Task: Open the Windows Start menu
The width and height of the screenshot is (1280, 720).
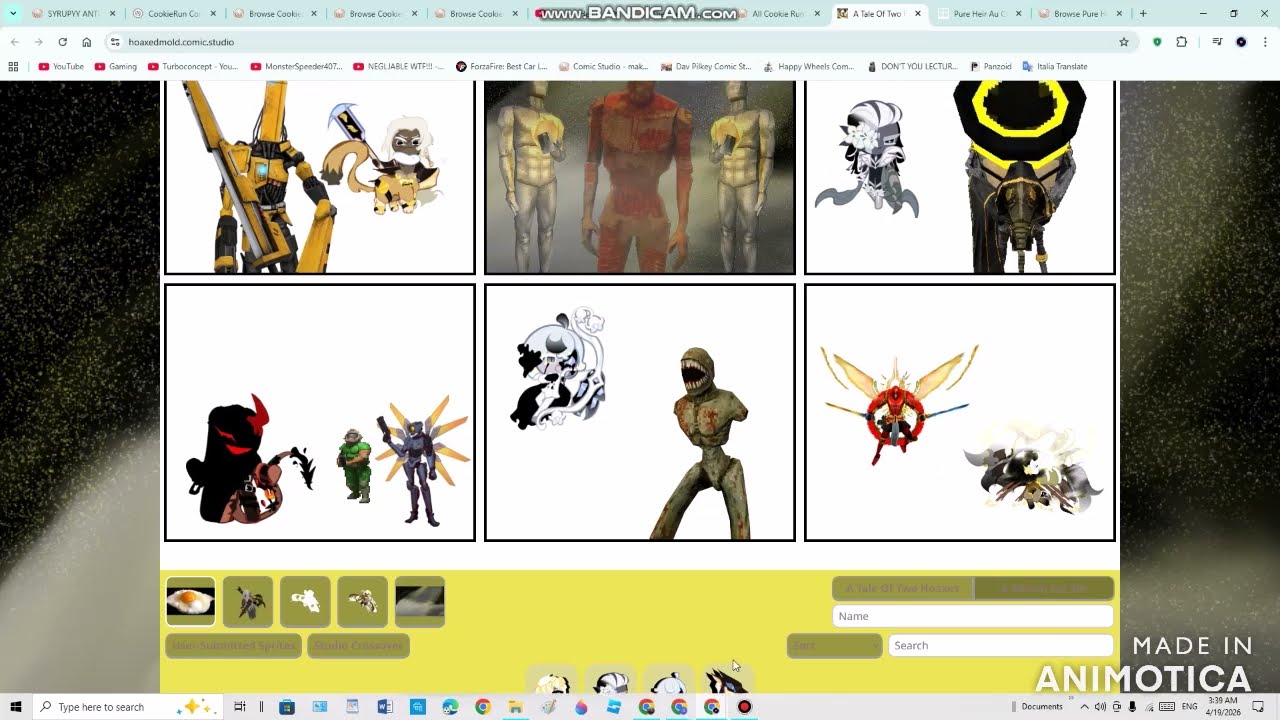Action: tap(15, 707)
